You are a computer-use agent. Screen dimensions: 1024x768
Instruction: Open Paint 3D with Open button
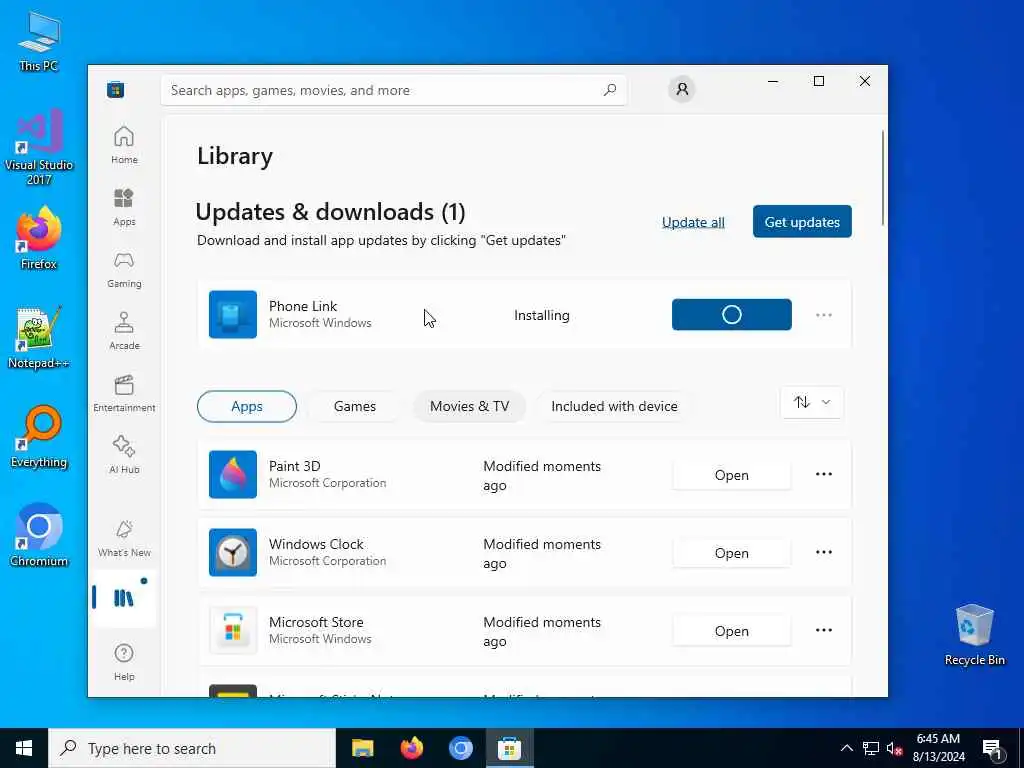pyautogui.click(x=731, y=475)
